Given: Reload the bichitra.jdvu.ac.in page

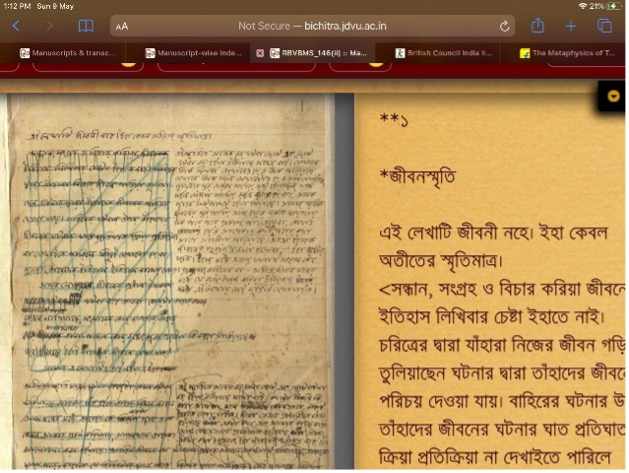Looking at the screenshot, I should coord(505,26).
